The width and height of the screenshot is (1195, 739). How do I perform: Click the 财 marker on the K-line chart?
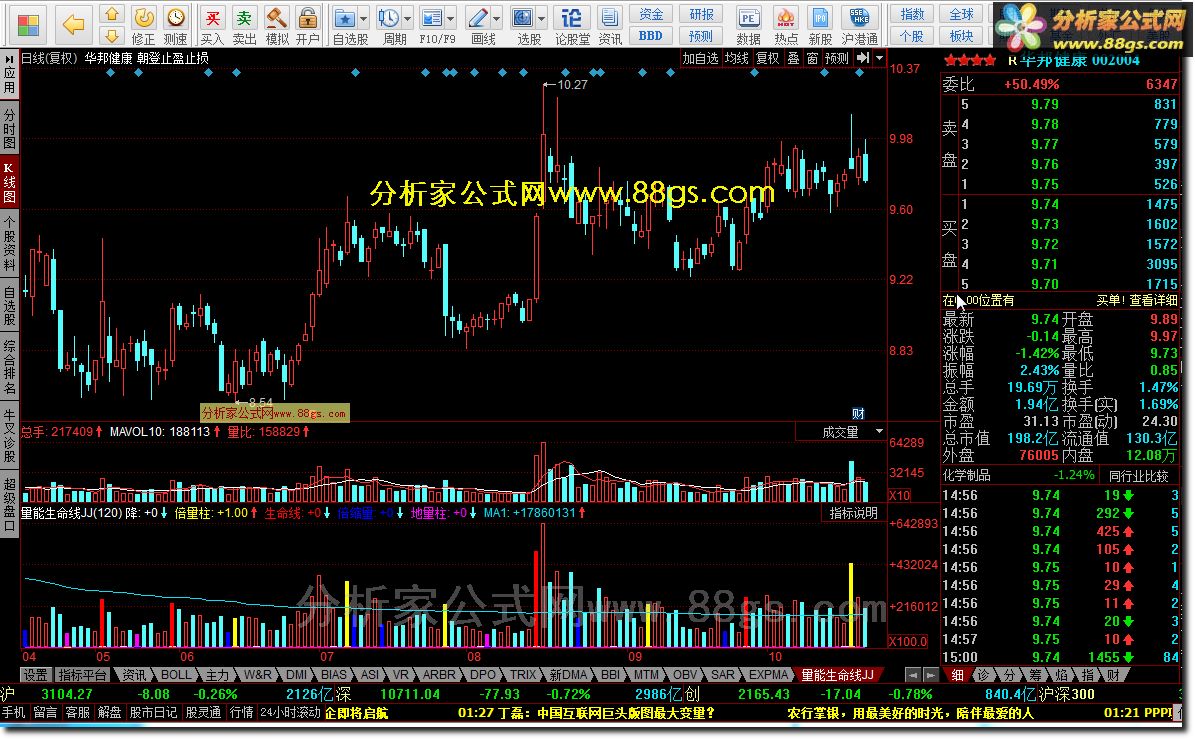[x=858, y=414]
